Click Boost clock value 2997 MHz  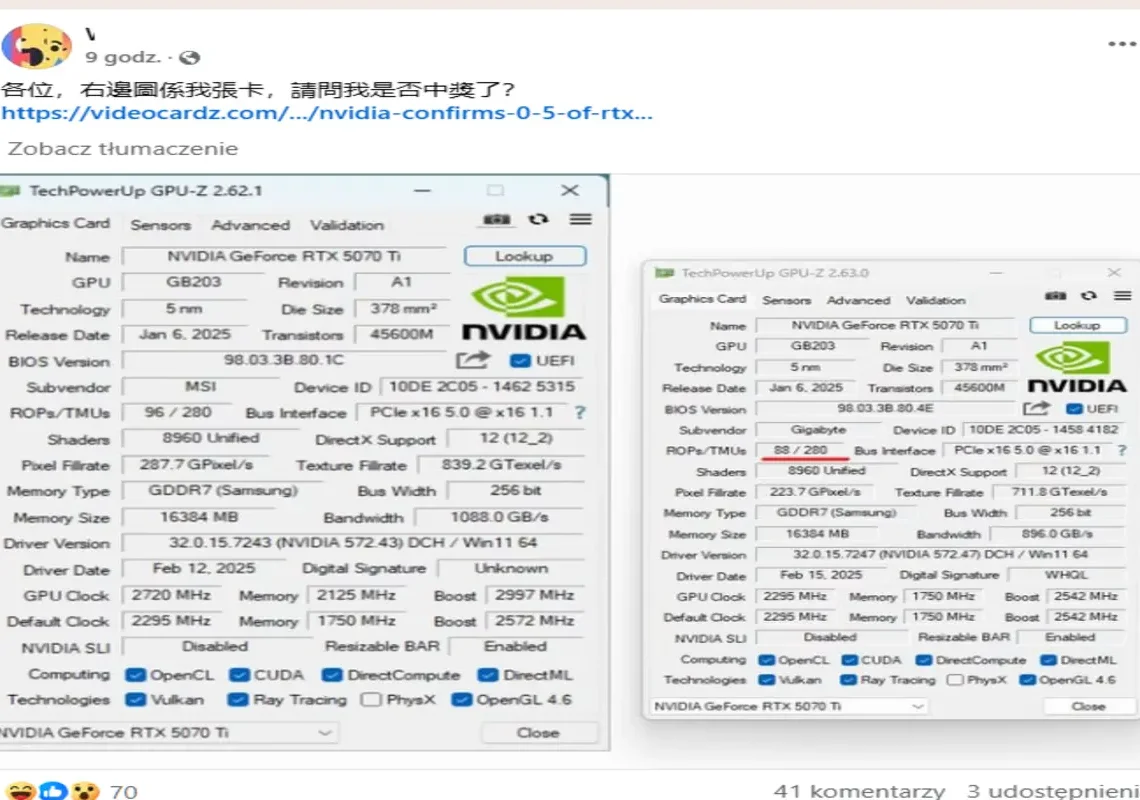click(x=535, y=595)
